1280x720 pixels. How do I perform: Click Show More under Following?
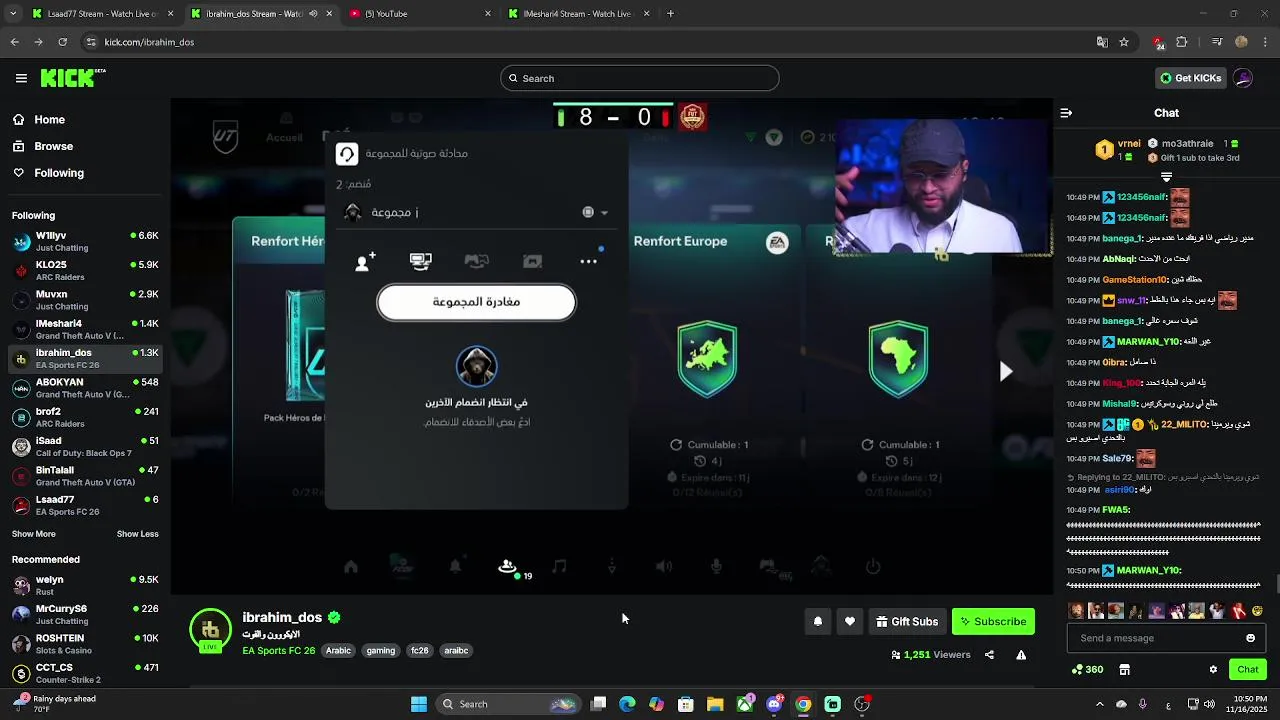pyautogui.click(x=34, y=534)
